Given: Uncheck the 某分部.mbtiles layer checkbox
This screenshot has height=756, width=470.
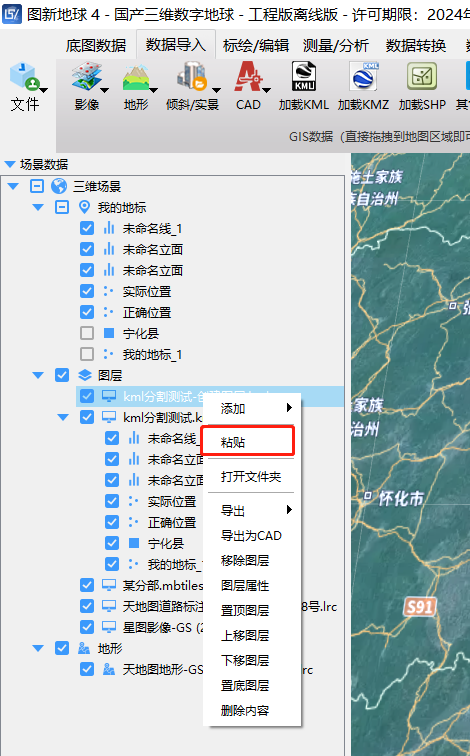Looking at the screenshot, I should pos(87,585).
